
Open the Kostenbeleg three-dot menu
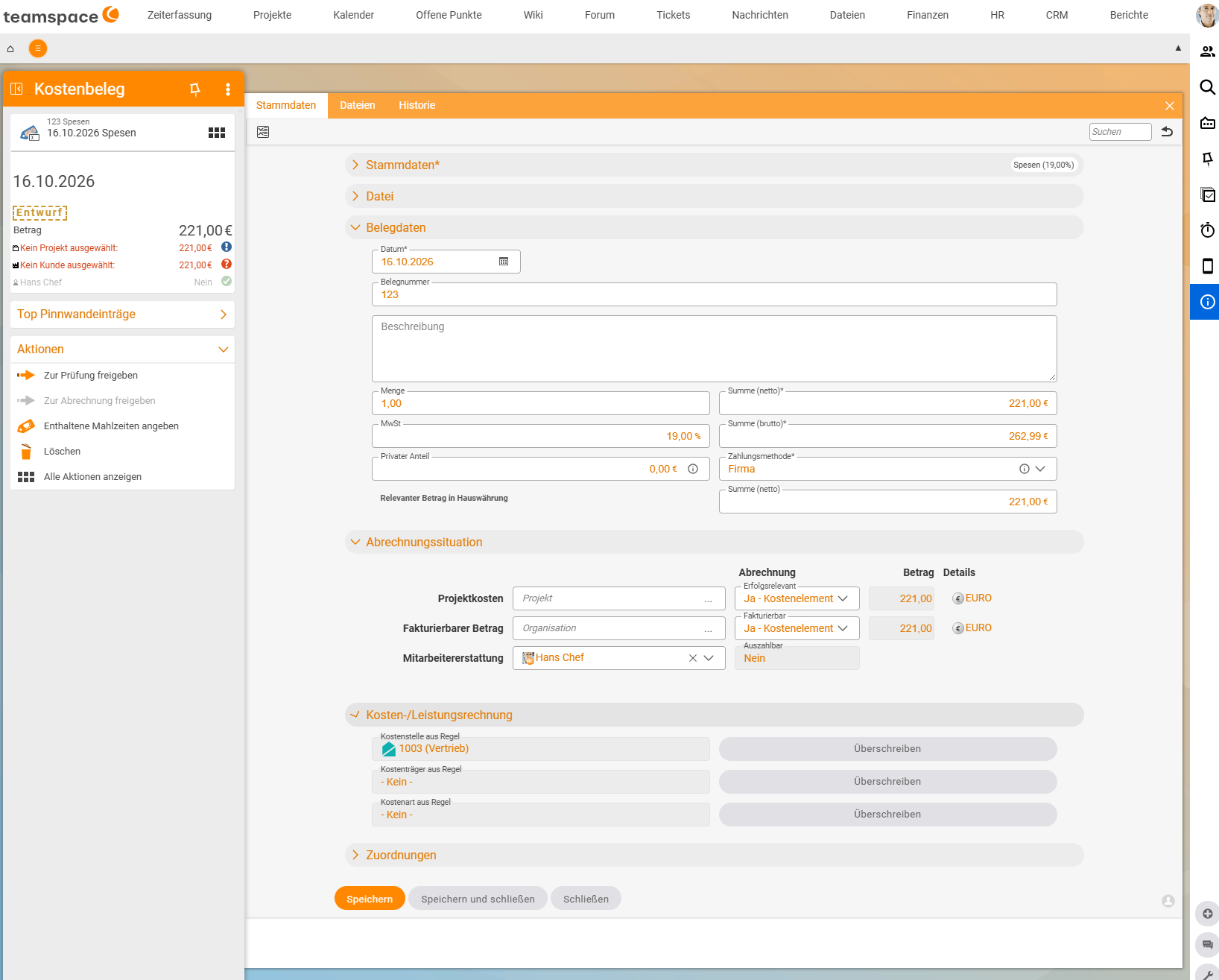pos(228,89)
